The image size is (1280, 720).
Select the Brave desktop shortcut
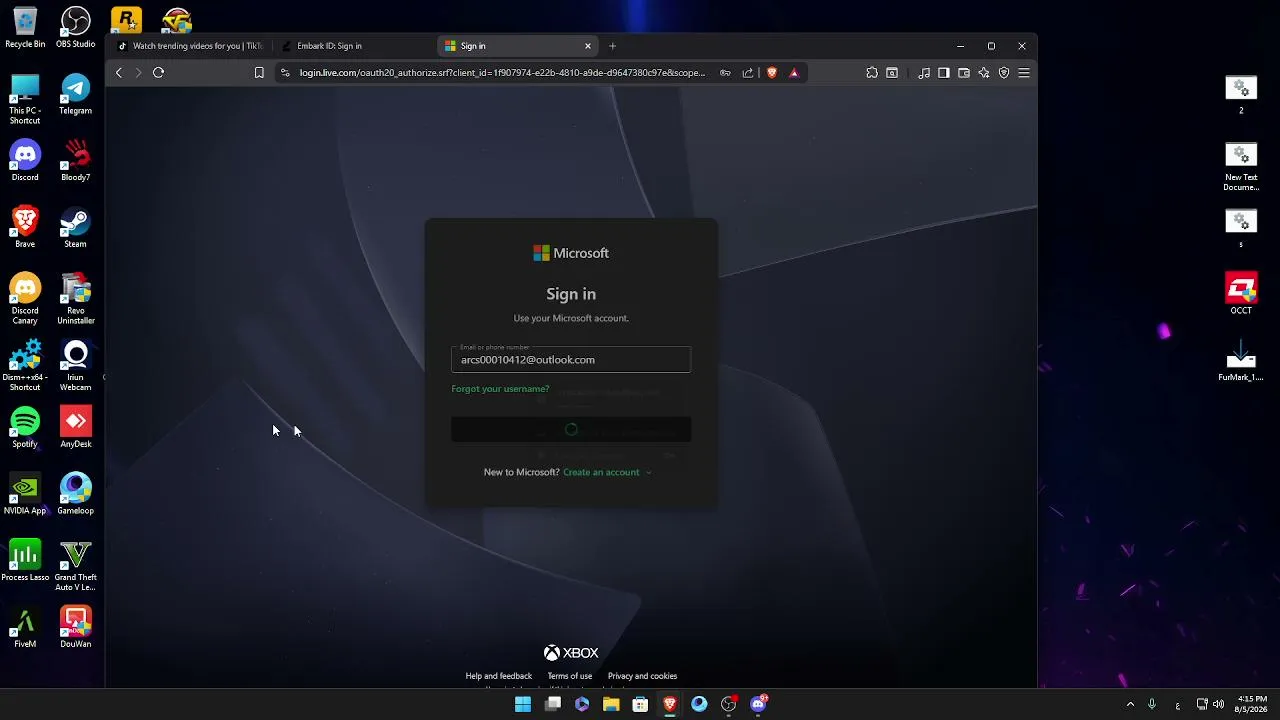pyautogui.click(x=25, y=228)
